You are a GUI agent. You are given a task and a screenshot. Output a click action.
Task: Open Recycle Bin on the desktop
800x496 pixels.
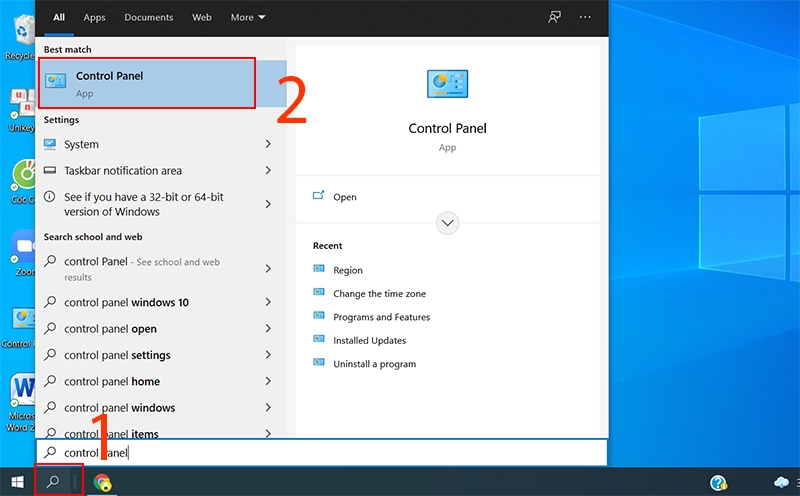tap(21, 37)
